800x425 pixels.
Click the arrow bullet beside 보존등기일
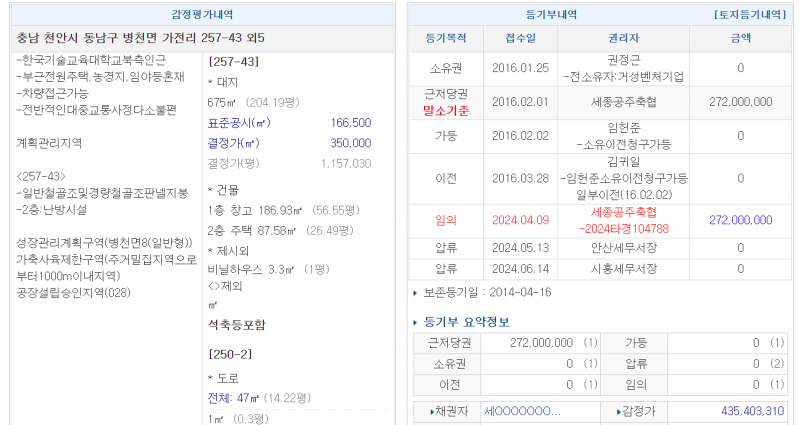click(x=416, y=293)
